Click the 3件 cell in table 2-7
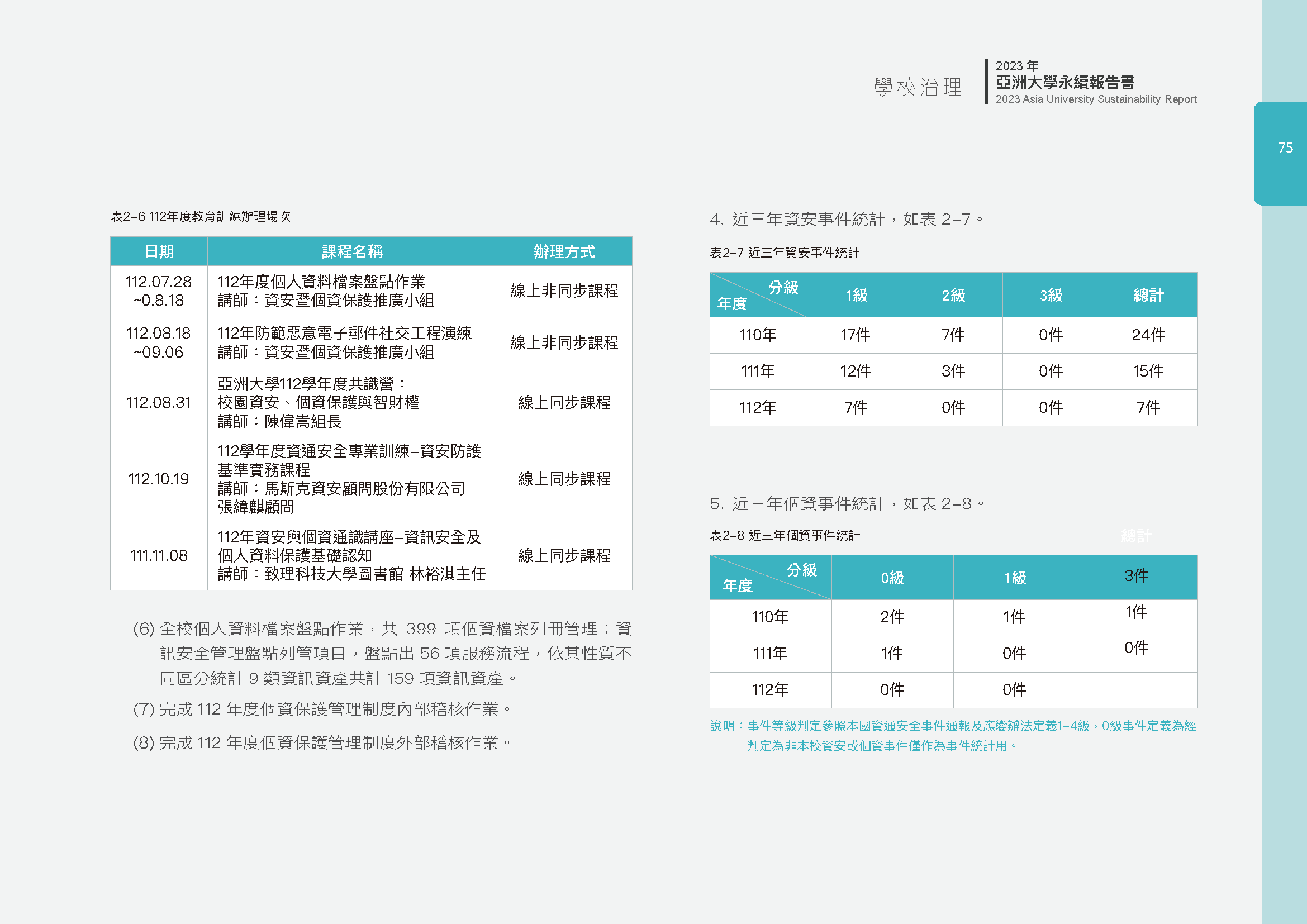 953,371
